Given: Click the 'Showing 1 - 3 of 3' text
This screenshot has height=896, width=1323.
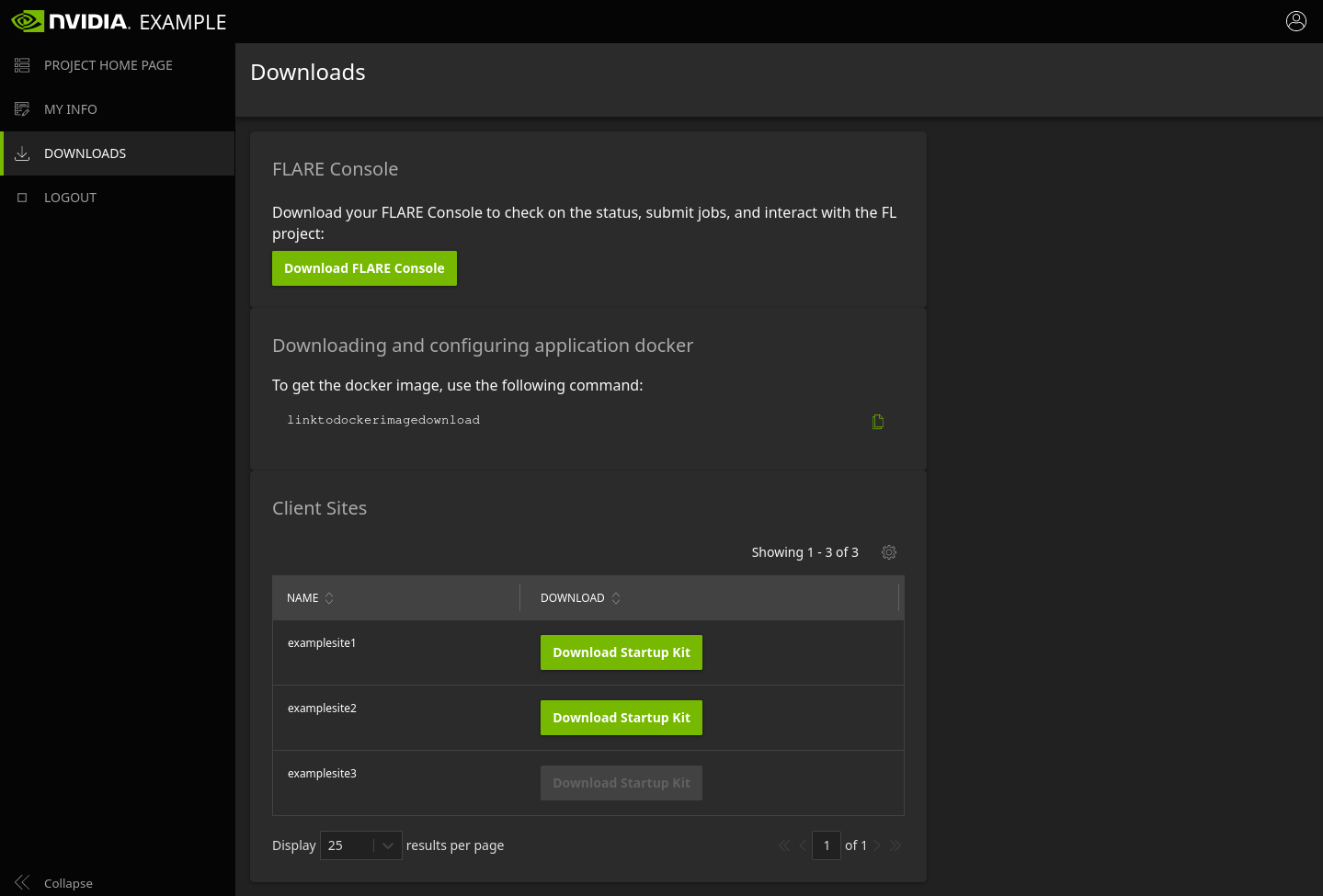Looking at the screenshot, I should 805,552.
